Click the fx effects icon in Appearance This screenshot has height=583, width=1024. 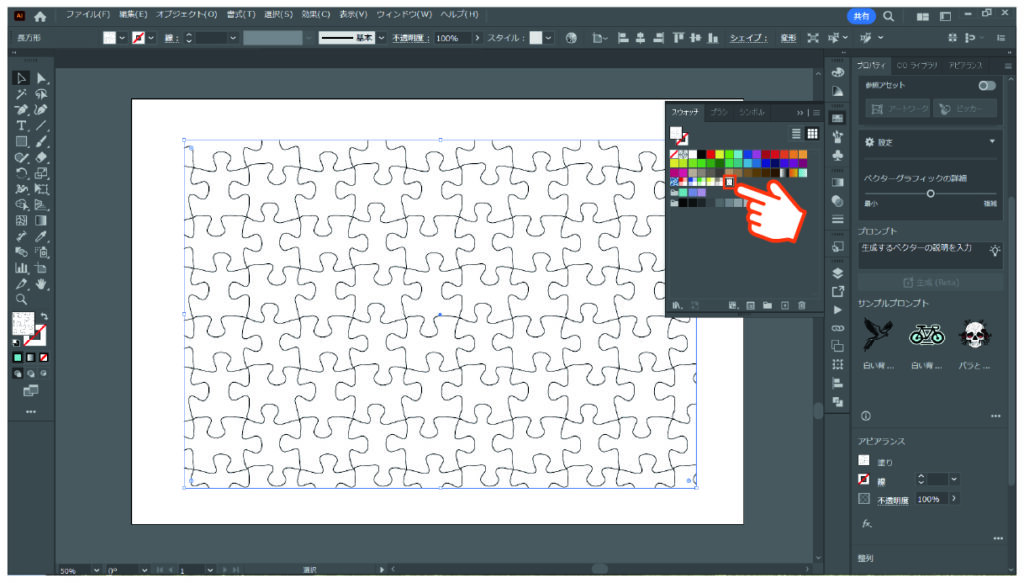(x=867, y=524)
